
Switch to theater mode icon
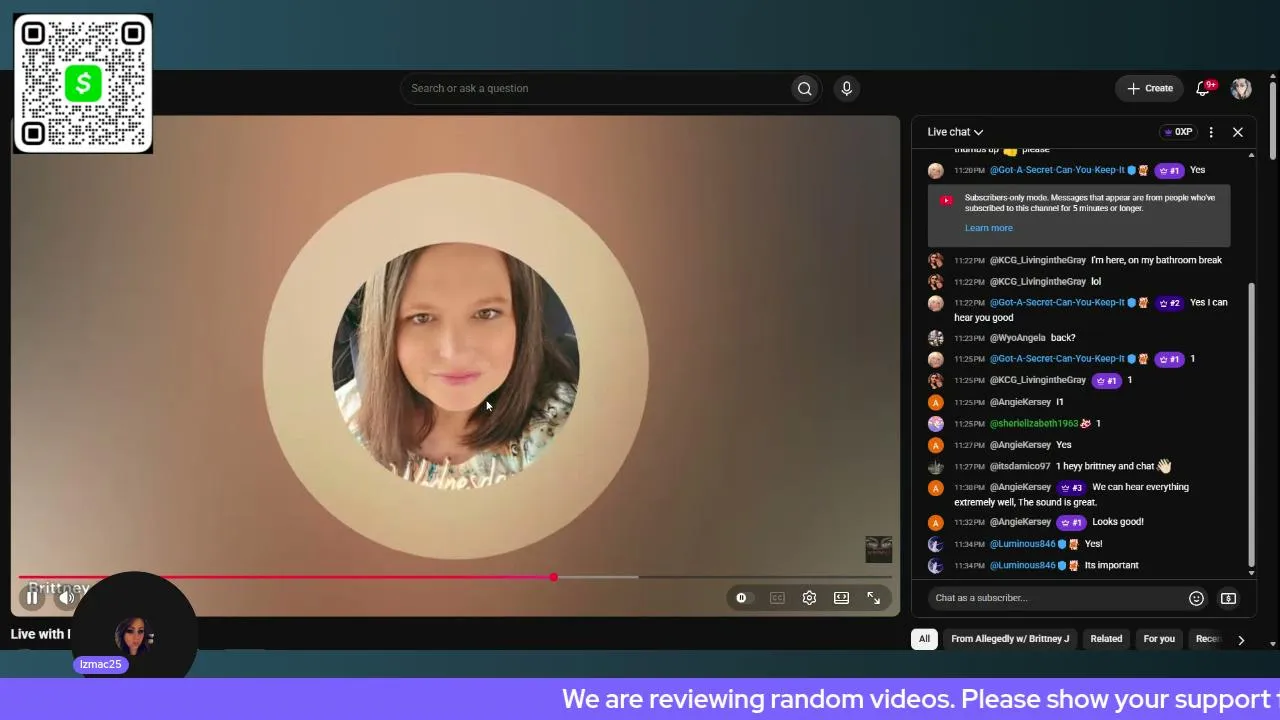pos(841,598)
